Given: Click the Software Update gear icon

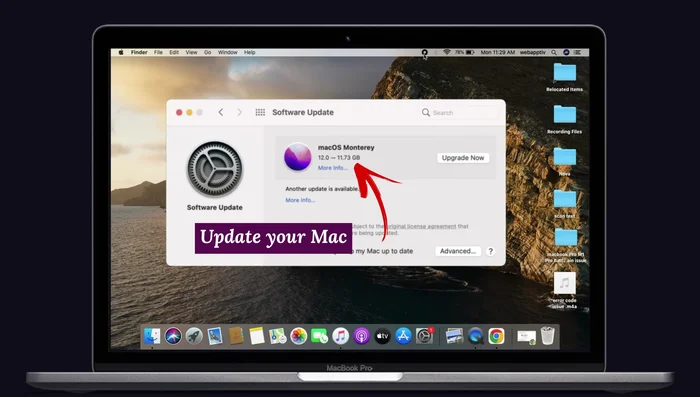Looking at the screenshot, I should tap(215, 169).
